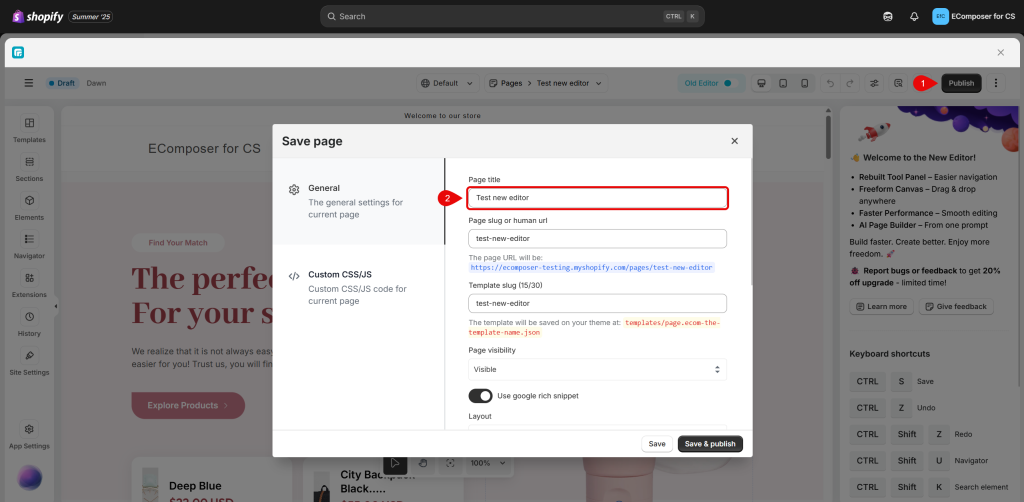
Task: Click the canvas vertical scrollbar
Action: coord(828,135)
